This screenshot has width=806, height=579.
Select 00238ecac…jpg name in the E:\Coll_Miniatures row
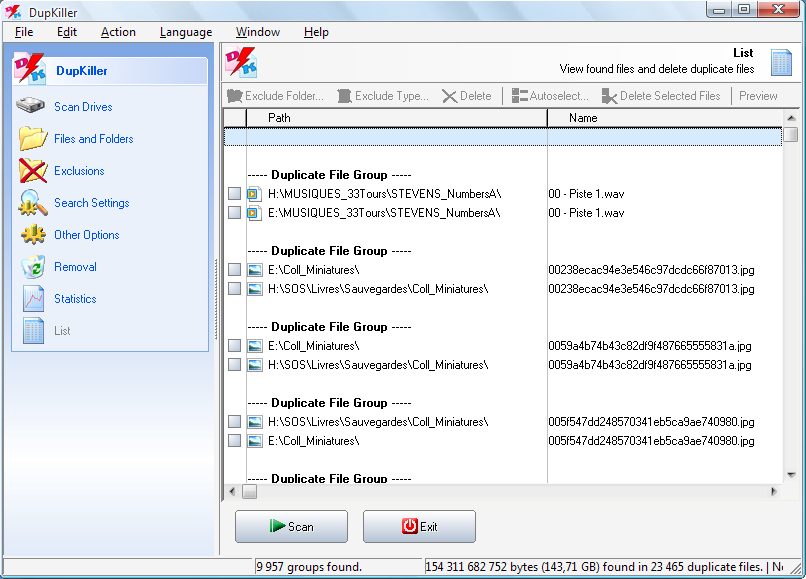[651, 270]
